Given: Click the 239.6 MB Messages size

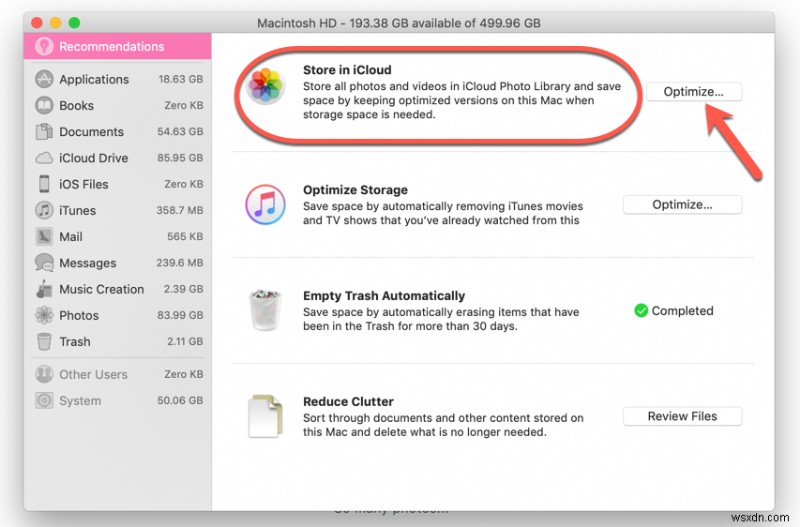Looking at the screenshot, I should (180, 263).
